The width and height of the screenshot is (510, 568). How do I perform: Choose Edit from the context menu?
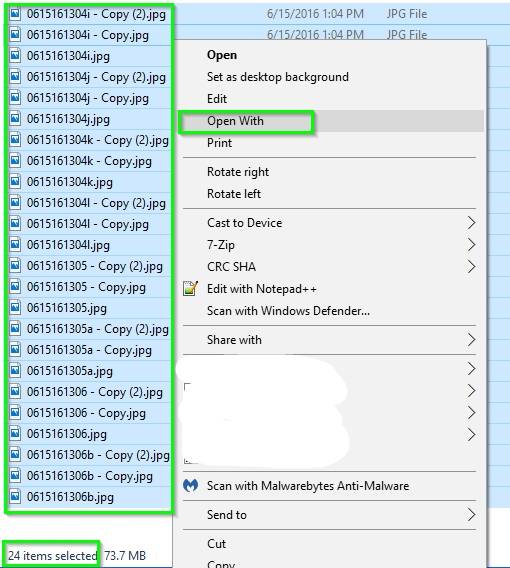click(x=217, y=99)
